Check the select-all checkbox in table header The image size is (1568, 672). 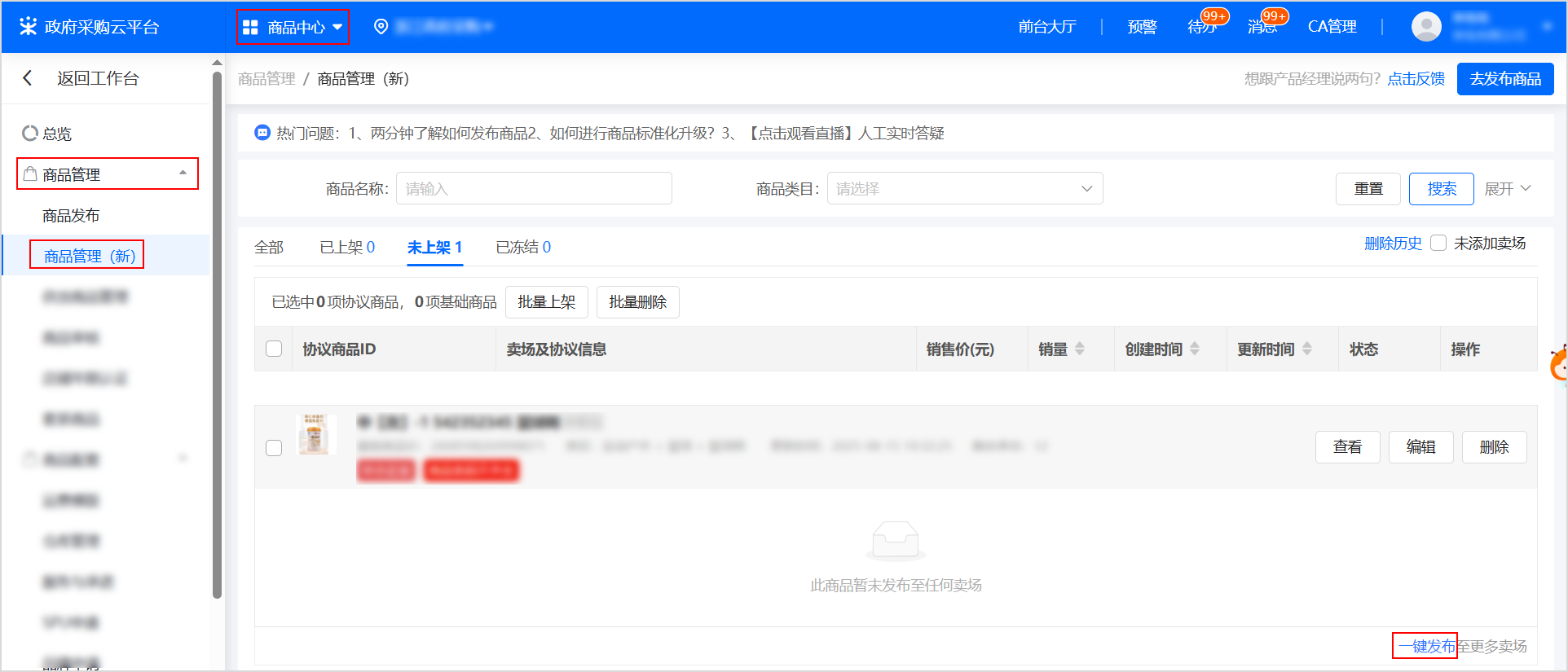pyautogui.click(x=274, y=349)
